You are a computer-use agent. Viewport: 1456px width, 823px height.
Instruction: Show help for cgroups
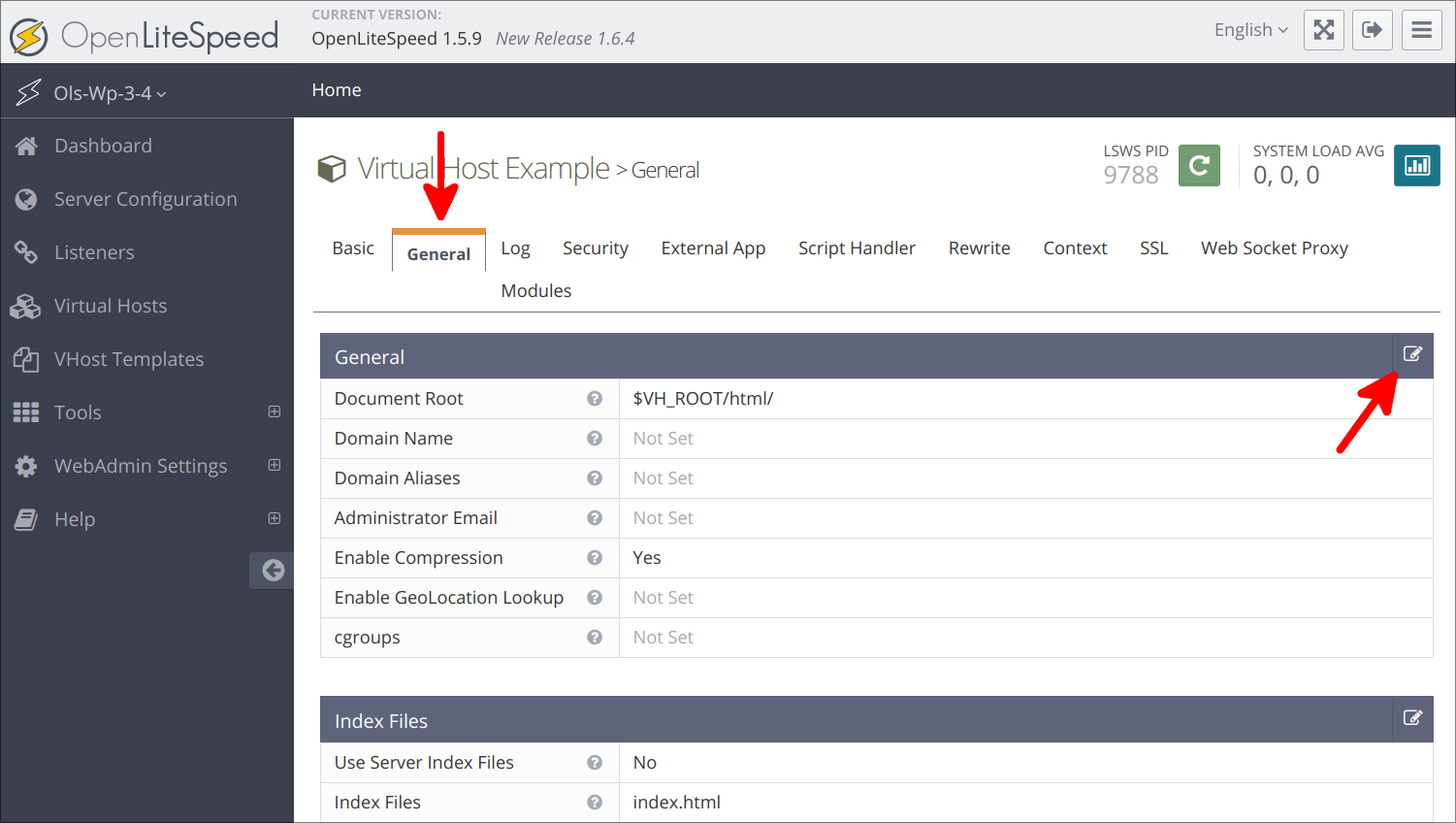point(595,638)
